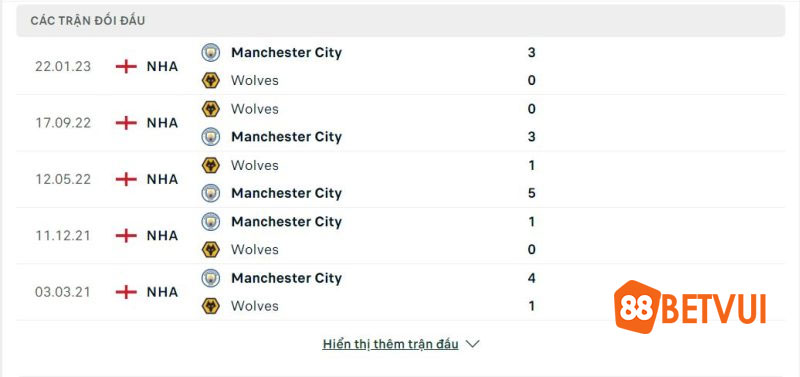This screenshot has height=377, width=800.
Task: Expand more matches with the chevron arrow
Action: [472, 344]
